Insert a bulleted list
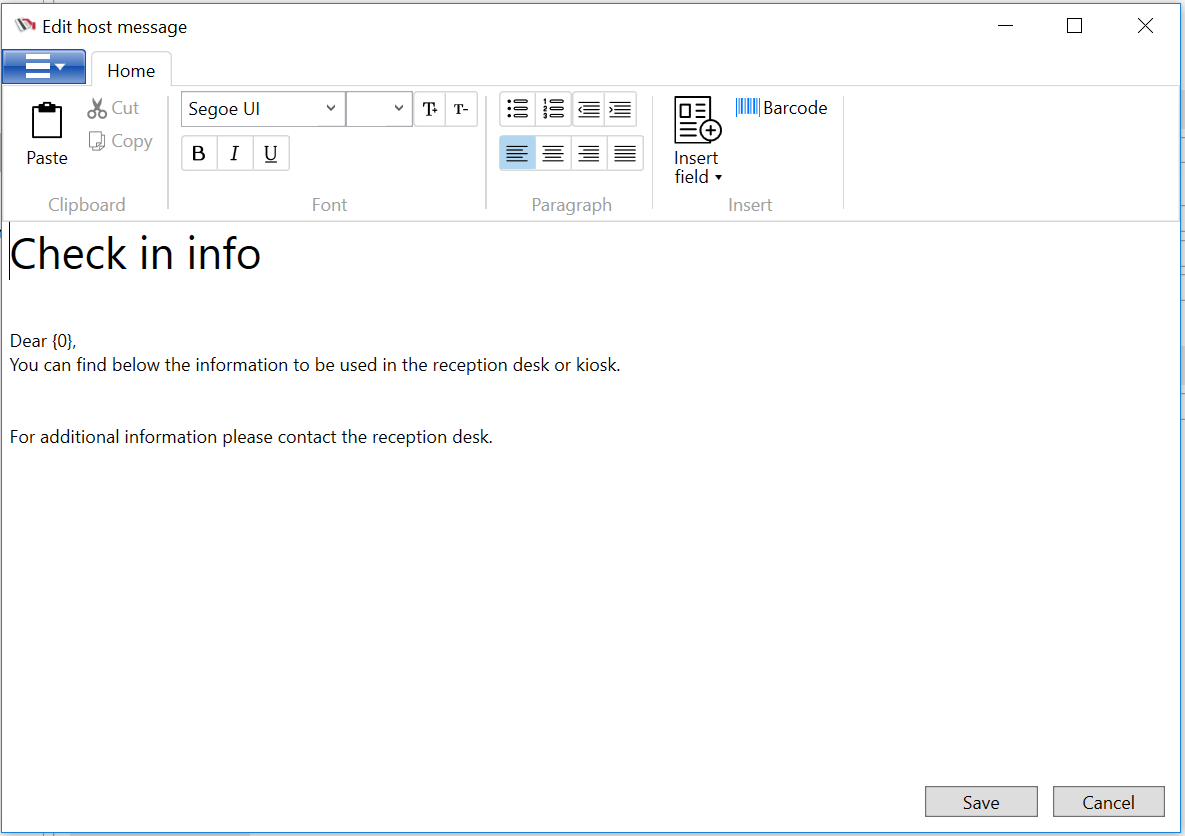The height and width of the screenshot is (836, 1185). pyautogui.click(x=518, y=109)
